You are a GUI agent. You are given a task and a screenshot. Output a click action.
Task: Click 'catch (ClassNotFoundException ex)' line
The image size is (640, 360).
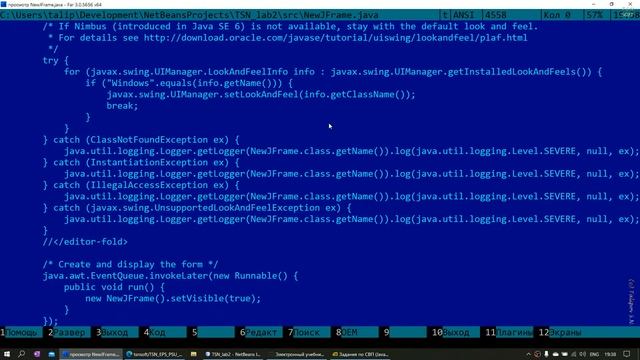(141, 140)
